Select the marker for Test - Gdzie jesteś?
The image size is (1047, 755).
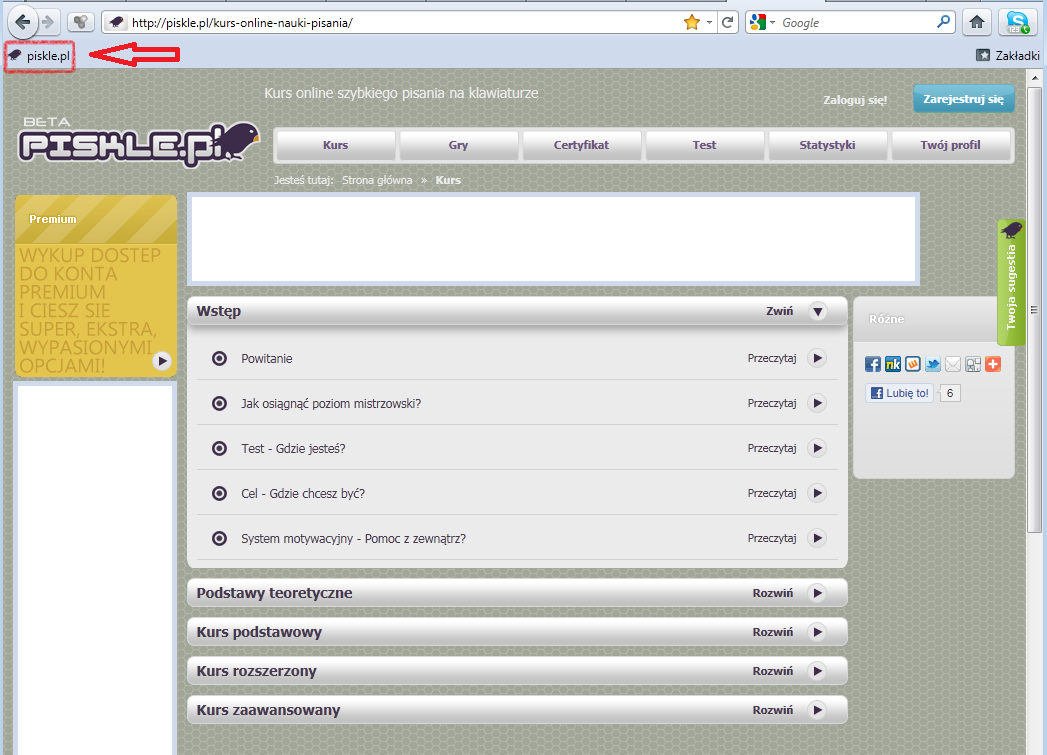(219, 449)
